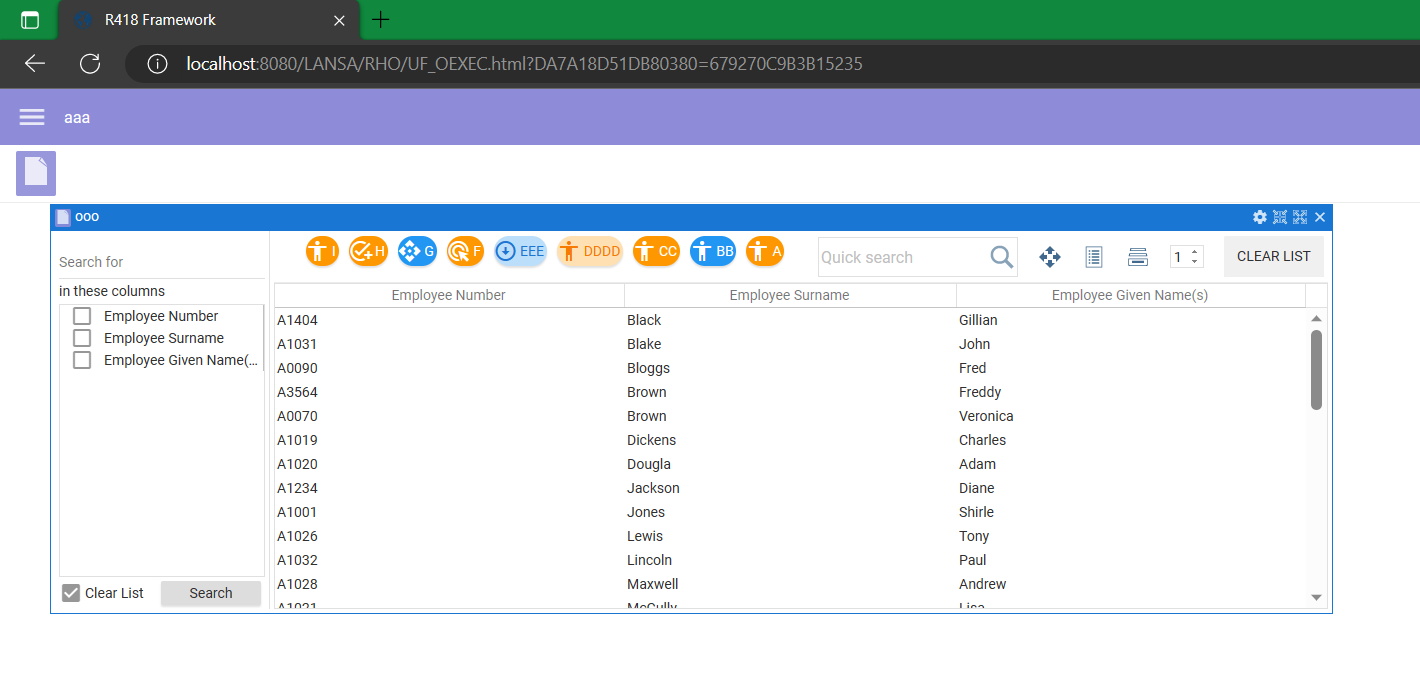Viewport: 1420px width, 678px height.
Task: Click the document icon below the purple header
Action: tap(36, 173)
